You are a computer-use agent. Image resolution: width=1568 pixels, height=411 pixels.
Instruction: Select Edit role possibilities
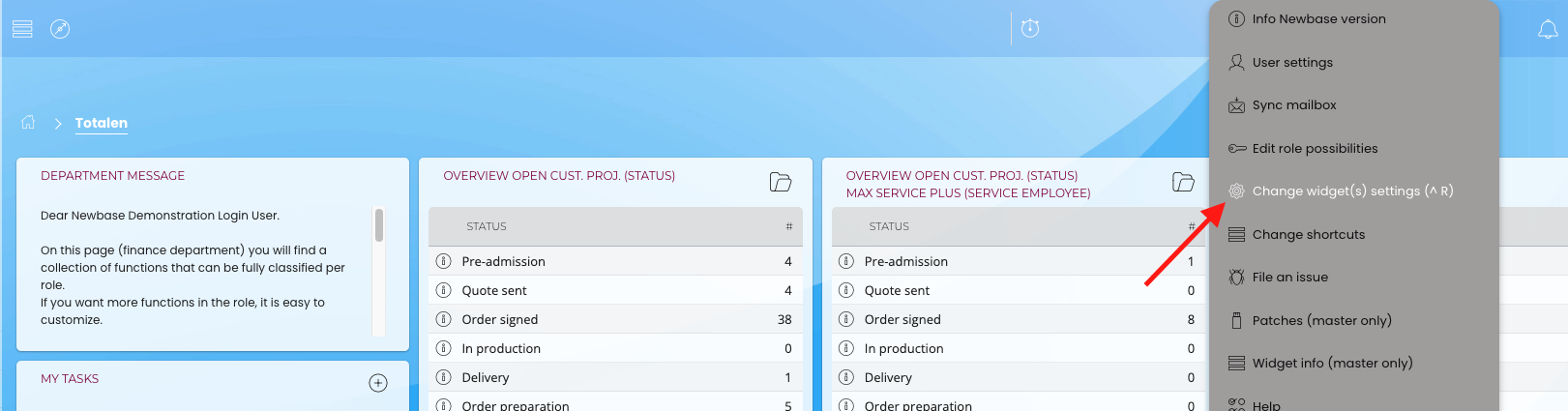1316,148
